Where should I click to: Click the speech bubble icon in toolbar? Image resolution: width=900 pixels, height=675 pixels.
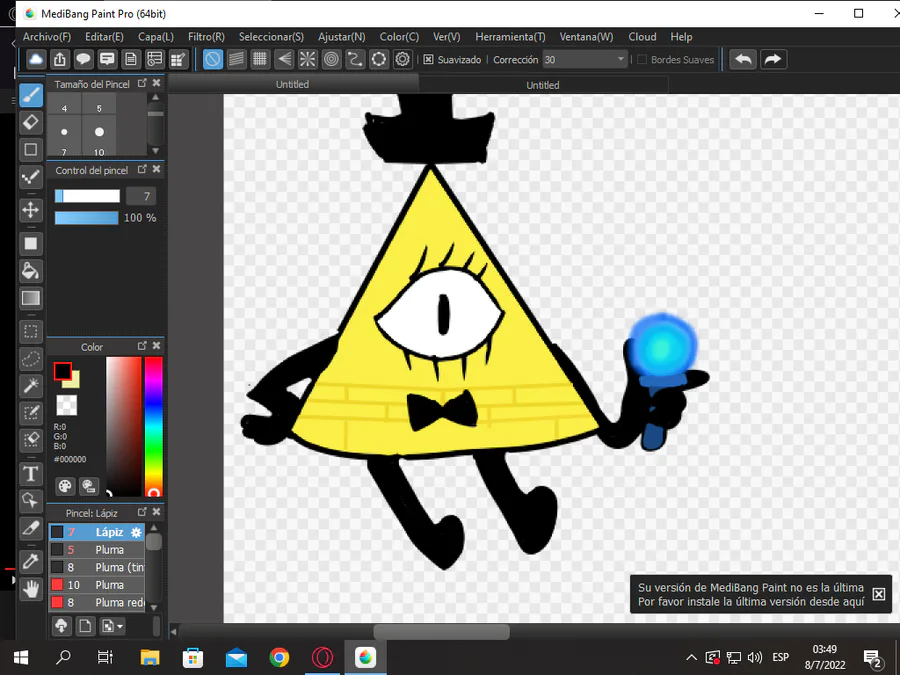pyautogui.click(x=83, y=59)
